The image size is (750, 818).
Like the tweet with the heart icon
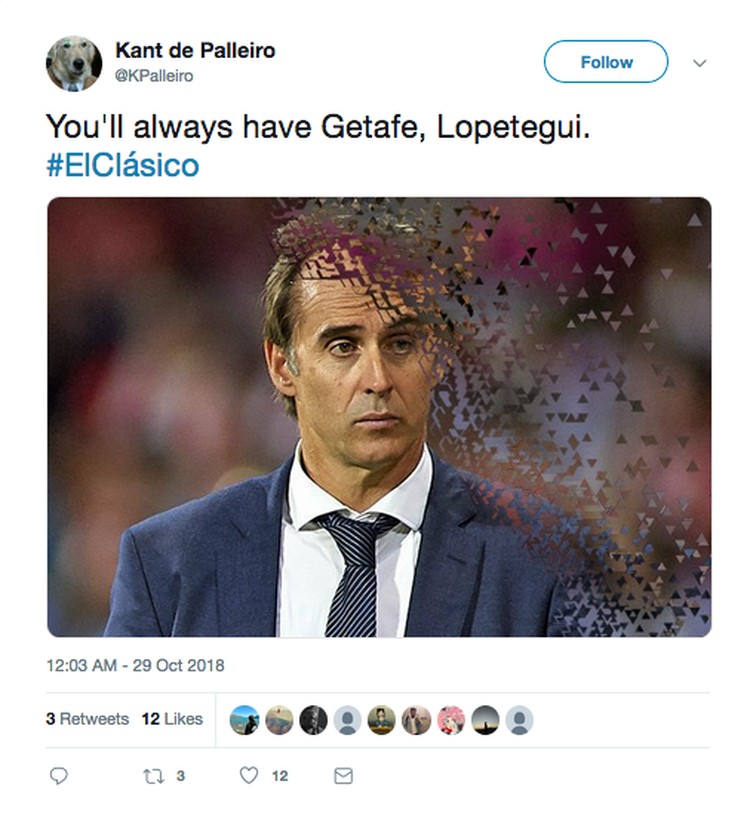click(x=249, y=775)
